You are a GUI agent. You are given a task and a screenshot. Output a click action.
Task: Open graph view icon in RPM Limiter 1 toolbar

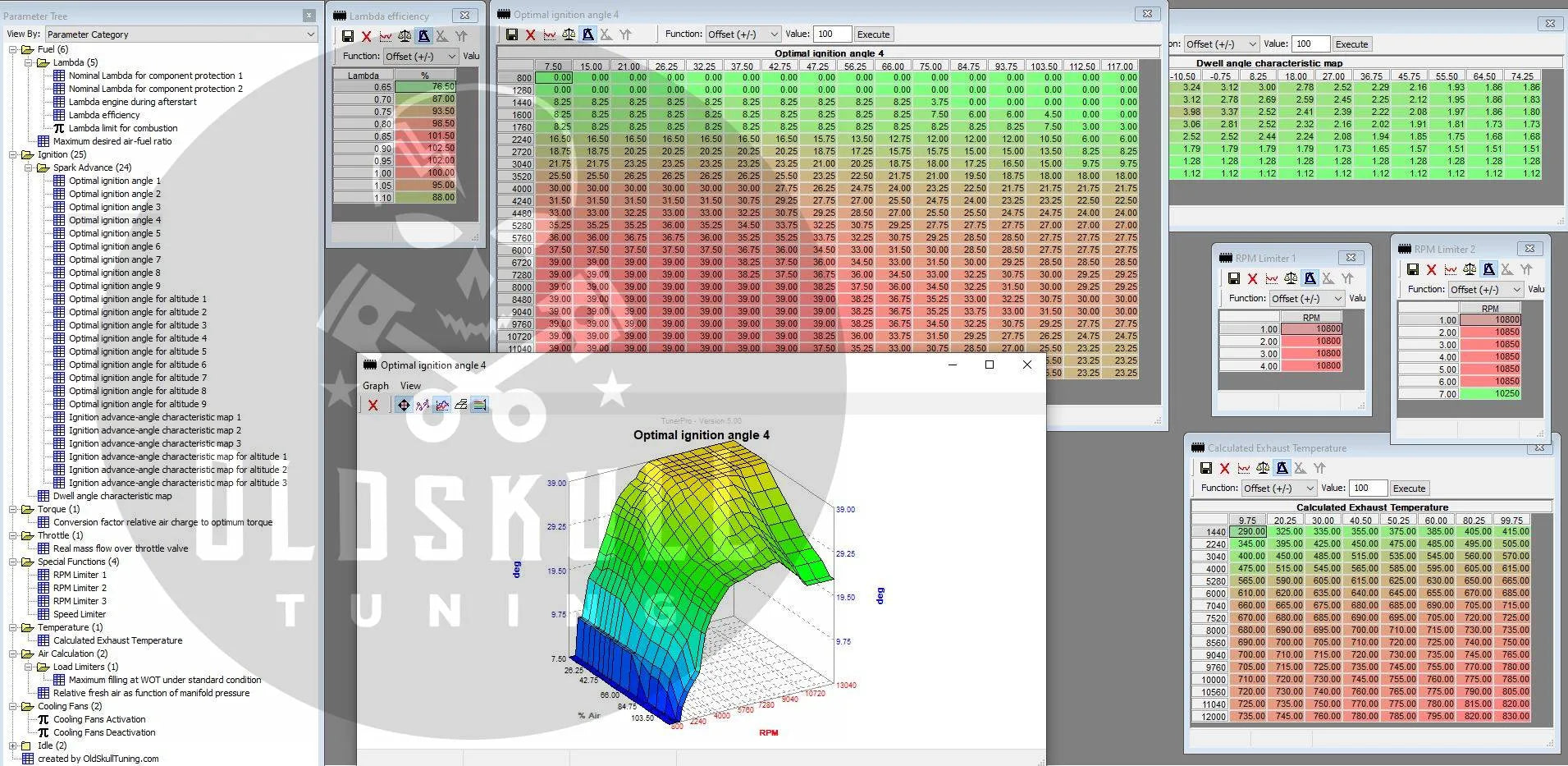tap(1271, 279)
